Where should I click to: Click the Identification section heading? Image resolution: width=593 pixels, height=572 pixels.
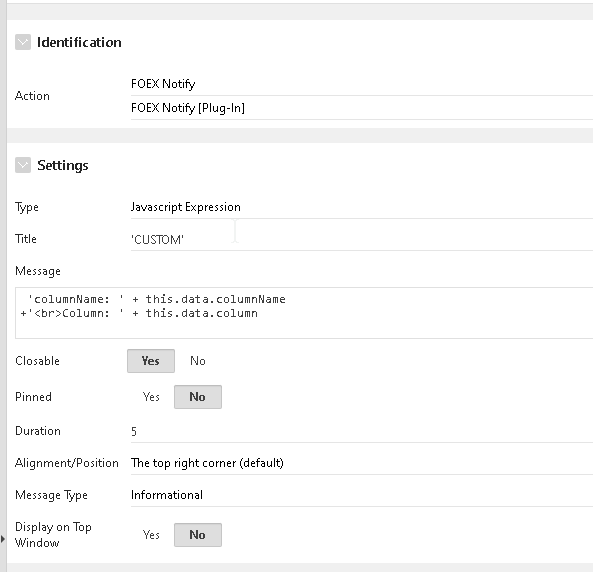point(79,42)
